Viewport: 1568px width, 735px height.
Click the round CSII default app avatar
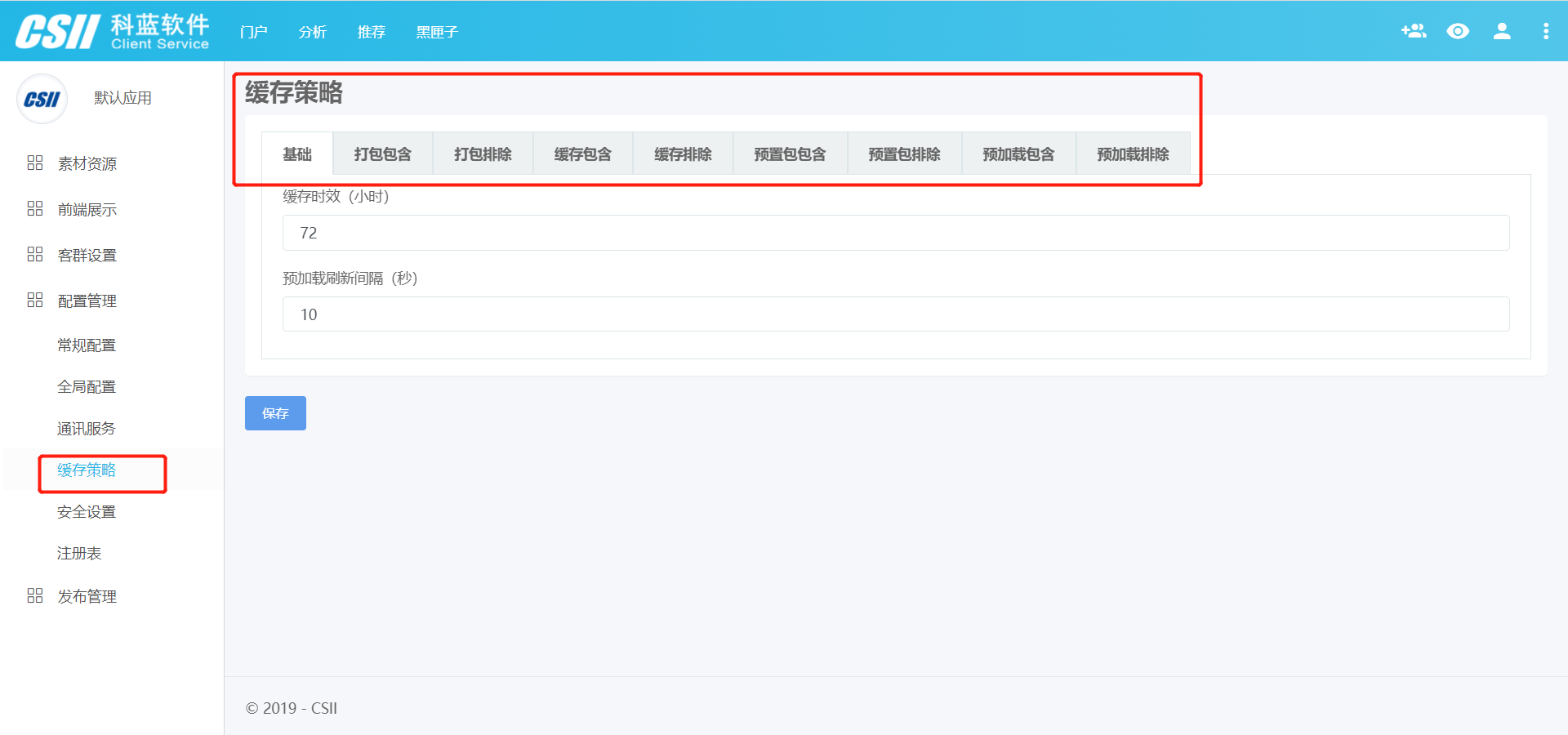(42, 99)
